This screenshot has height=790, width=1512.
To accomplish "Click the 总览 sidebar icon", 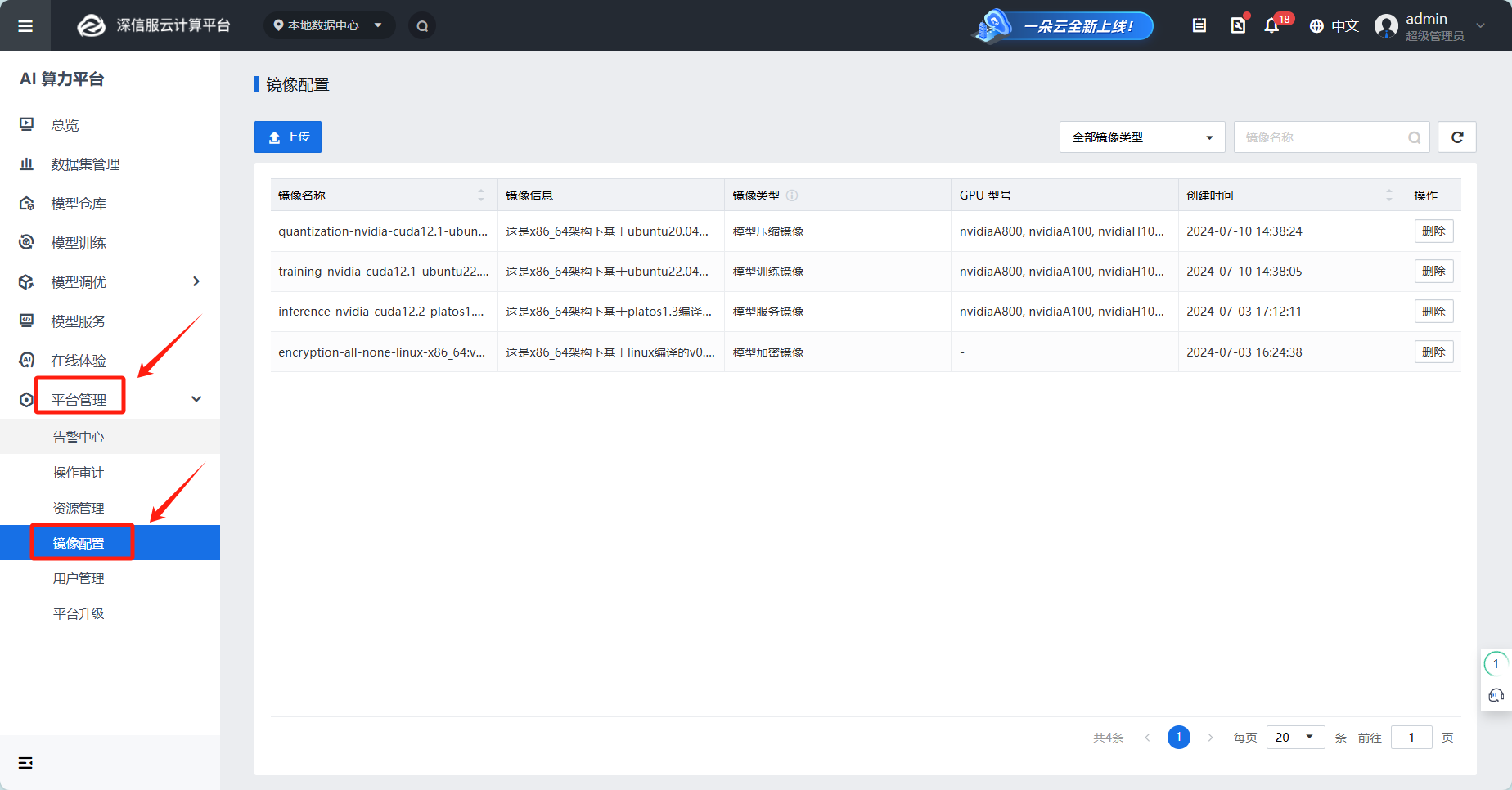I will (26, 124).
